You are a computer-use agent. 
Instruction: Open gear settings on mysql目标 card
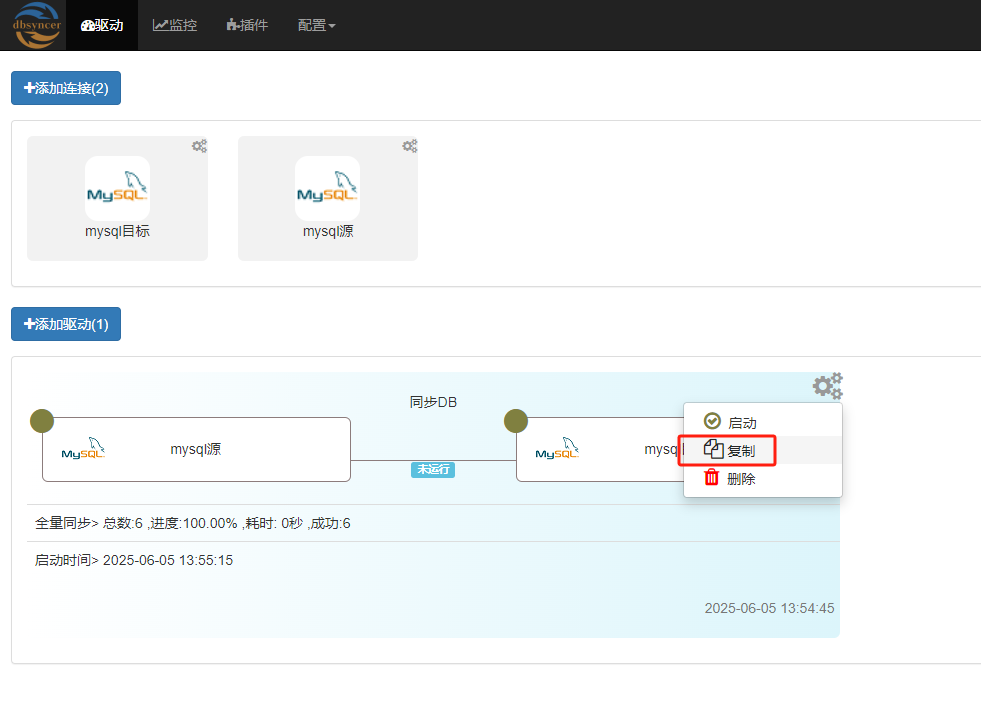click(x=200, y=146)
